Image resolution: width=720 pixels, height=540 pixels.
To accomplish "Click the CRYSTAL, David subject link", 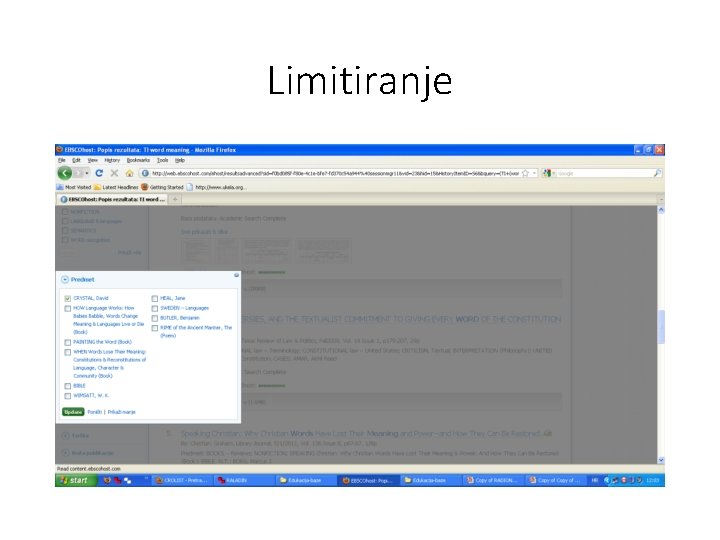I will point(91,298).
